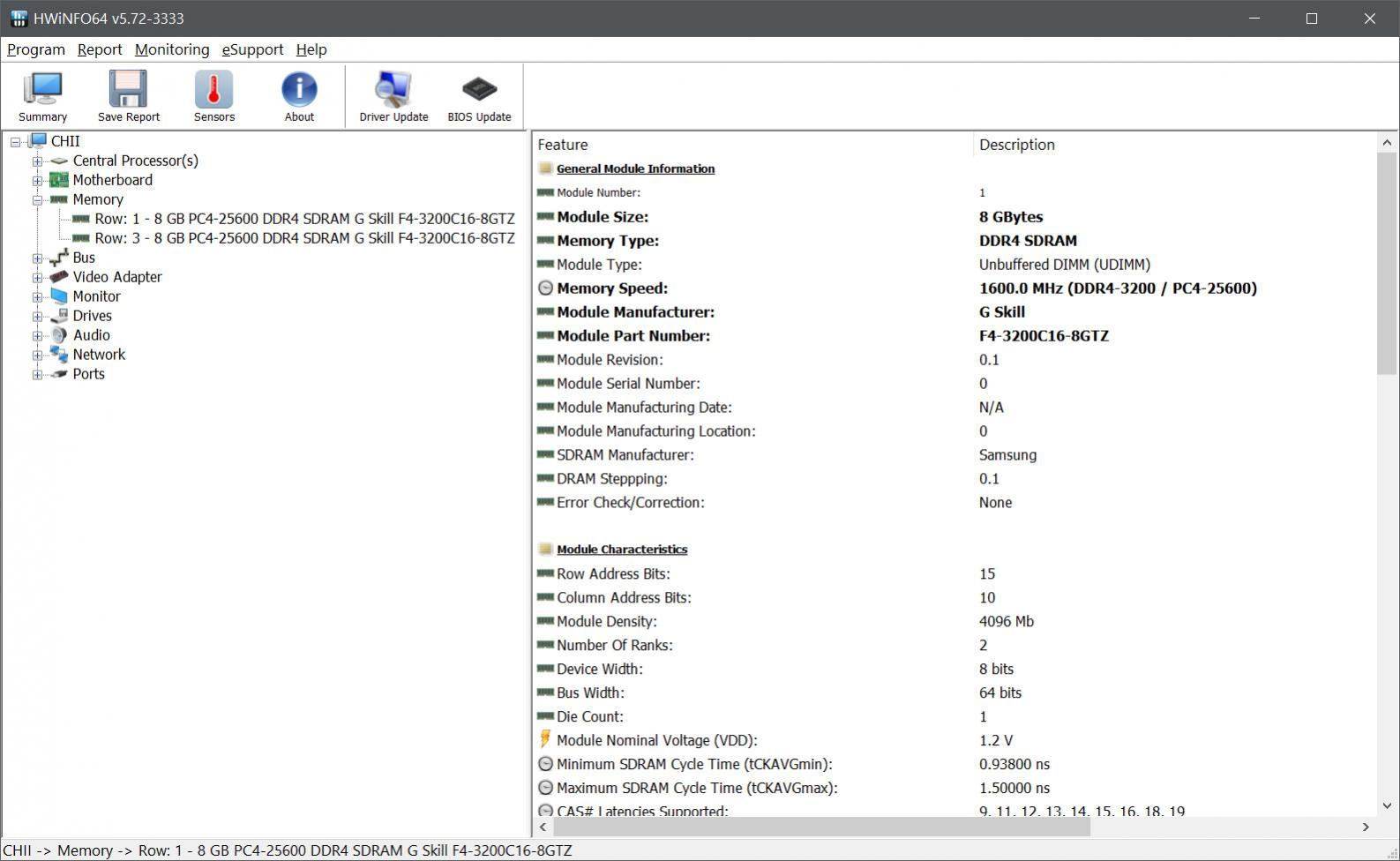Click the Minimum SDRAM Cycle Time clock icon
Screen dimensions: 1400x861
(x=545, y=764)
